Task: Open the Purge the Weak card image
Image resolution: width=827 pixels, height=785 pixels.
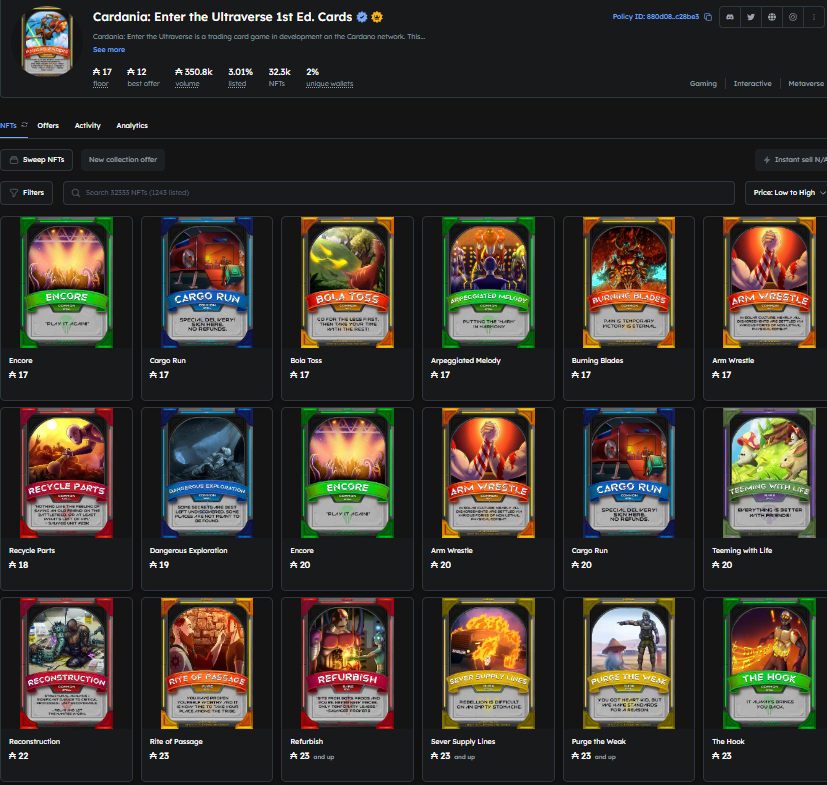Action: tap(629, 663)
